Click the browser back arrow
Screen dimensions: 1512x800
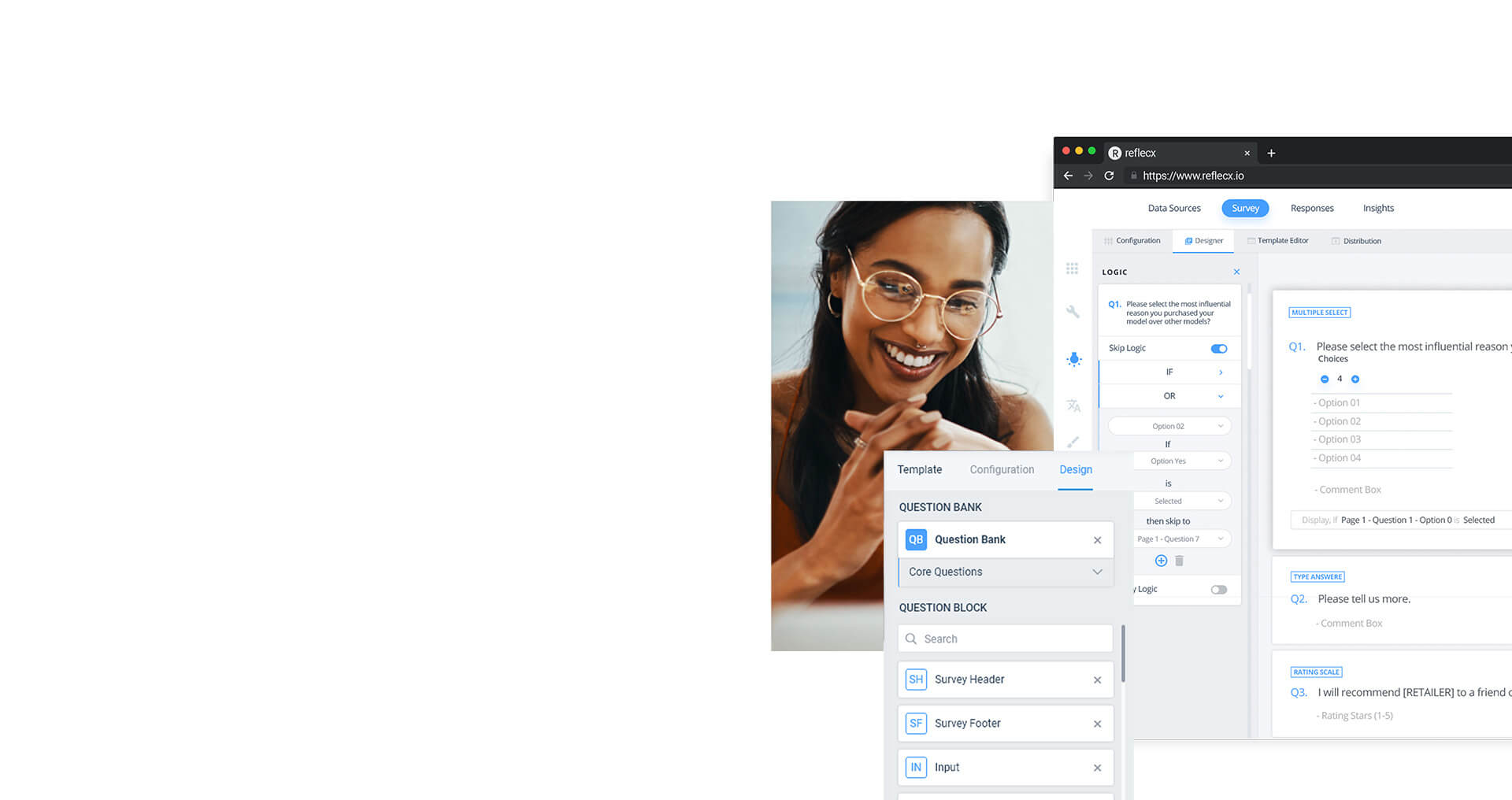coord(1068,176)
